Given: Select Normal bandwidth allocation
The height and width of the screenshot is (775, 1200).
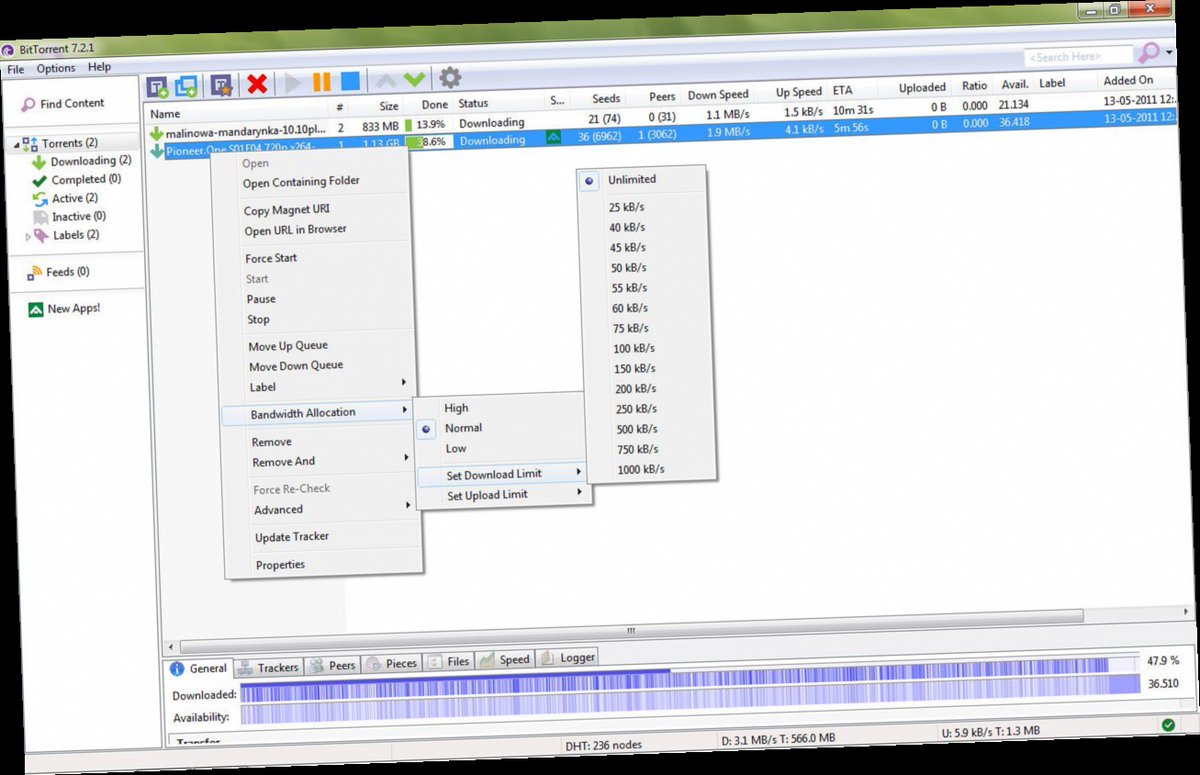Looking at the screenshot, I should [464, 428].
